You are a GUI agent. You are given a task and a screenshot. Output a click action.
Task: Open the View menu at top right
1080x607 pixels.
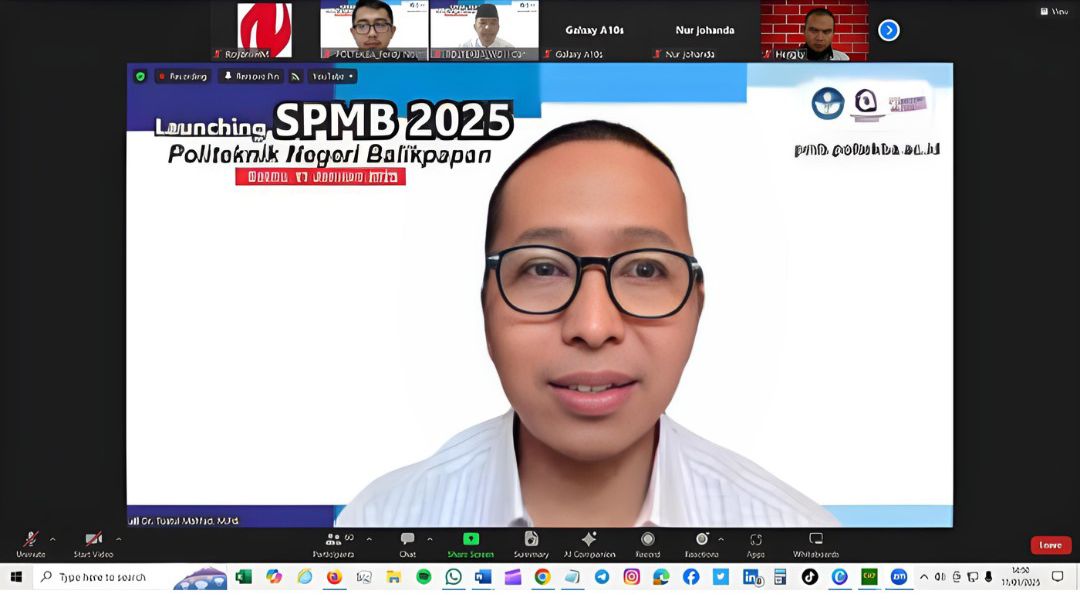1054,11
